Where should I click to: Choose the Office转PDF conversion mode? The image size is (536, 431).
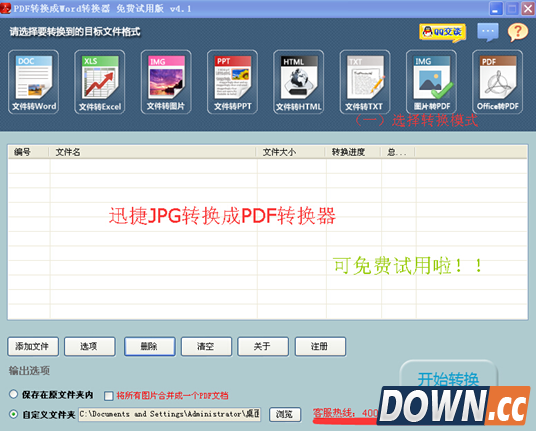[x=497, y=82]
